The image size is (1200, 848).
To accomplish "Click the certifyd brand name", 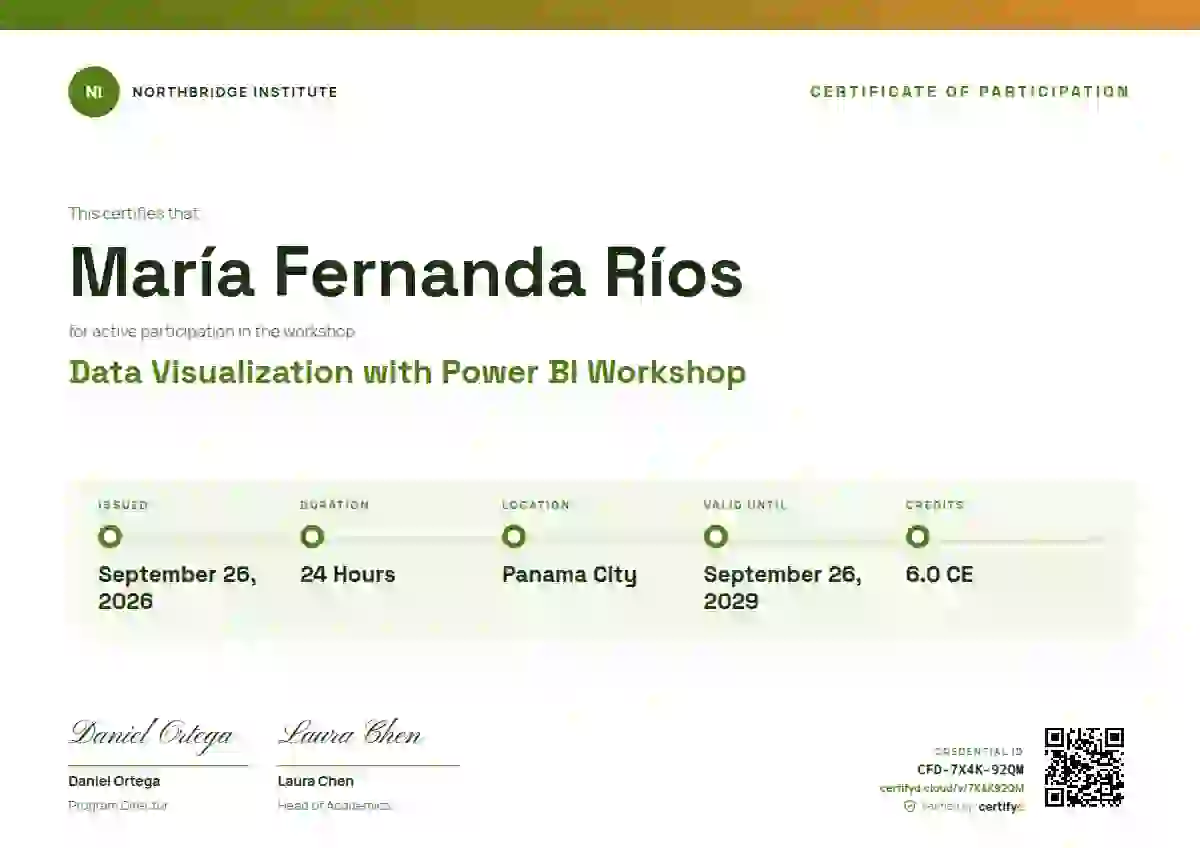I will 1001,806.
